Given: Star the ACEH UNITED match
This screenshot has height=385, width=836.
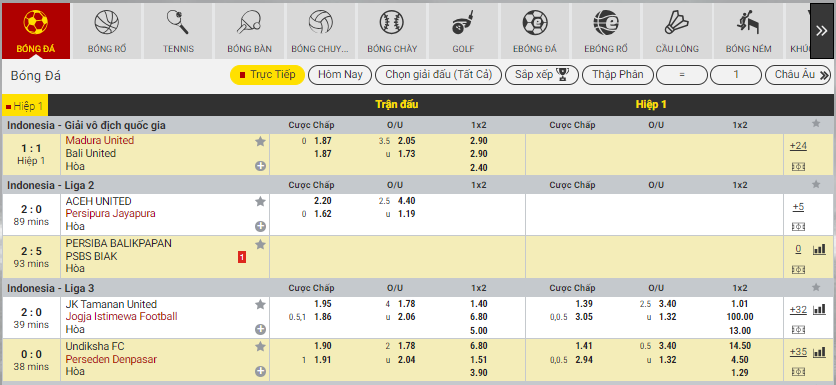Looking at the screenshot, I should (260, 202).
